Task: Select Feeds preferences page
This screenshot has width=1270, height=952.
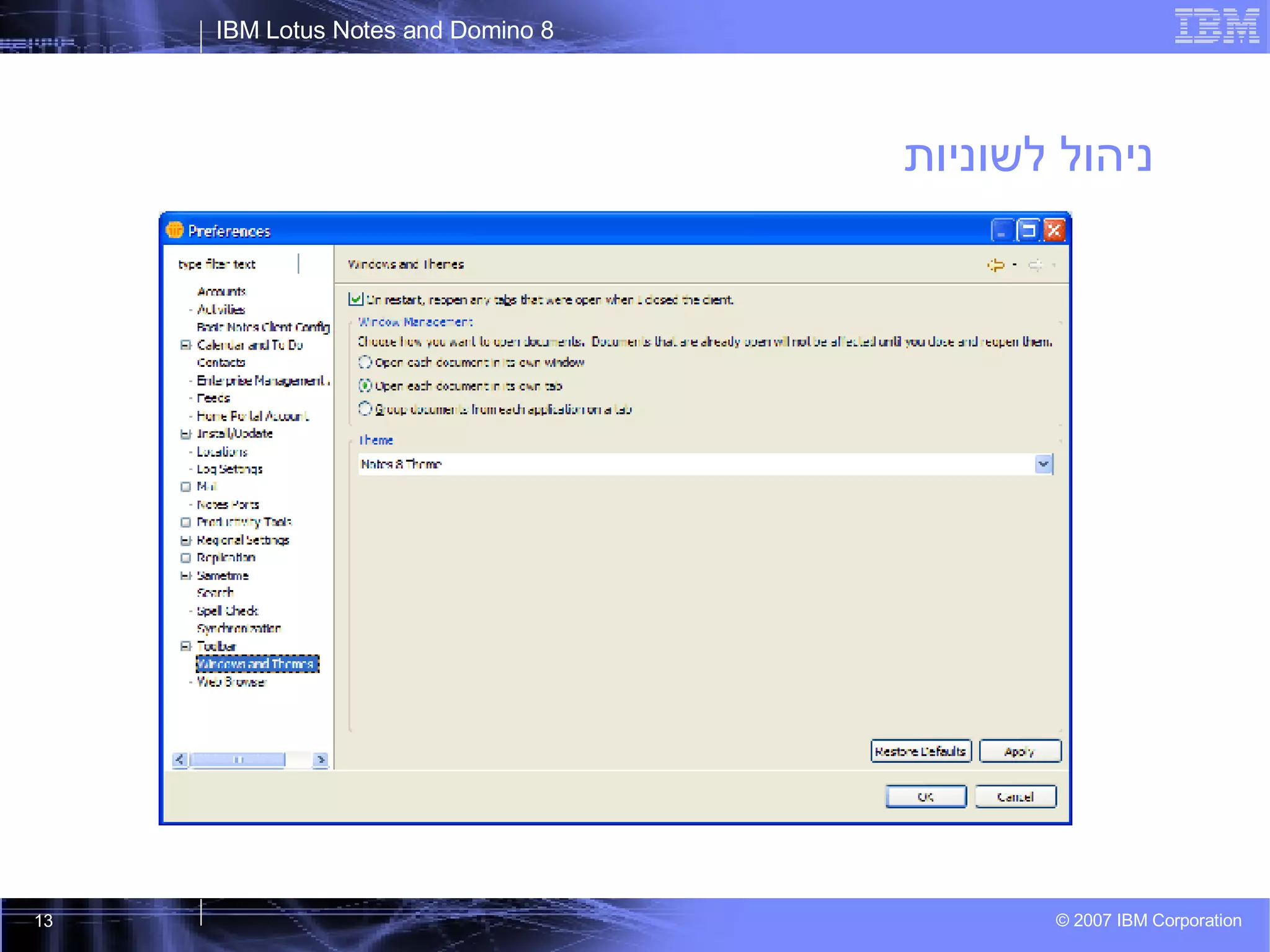Action: [213, 398]
